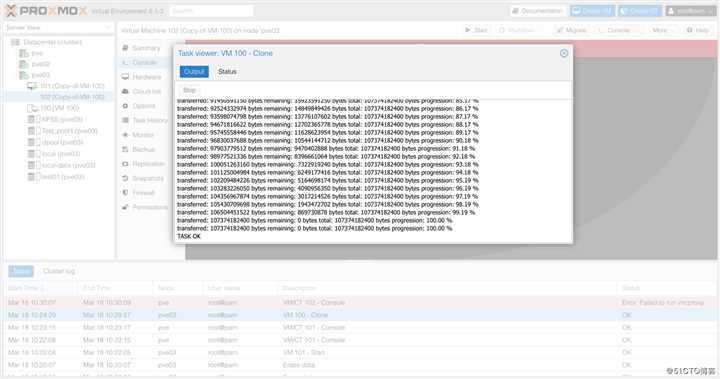Select the VM 100 - Clone task row
The width and height of the screenshot is (720, 379).
(x=360, y=315)
